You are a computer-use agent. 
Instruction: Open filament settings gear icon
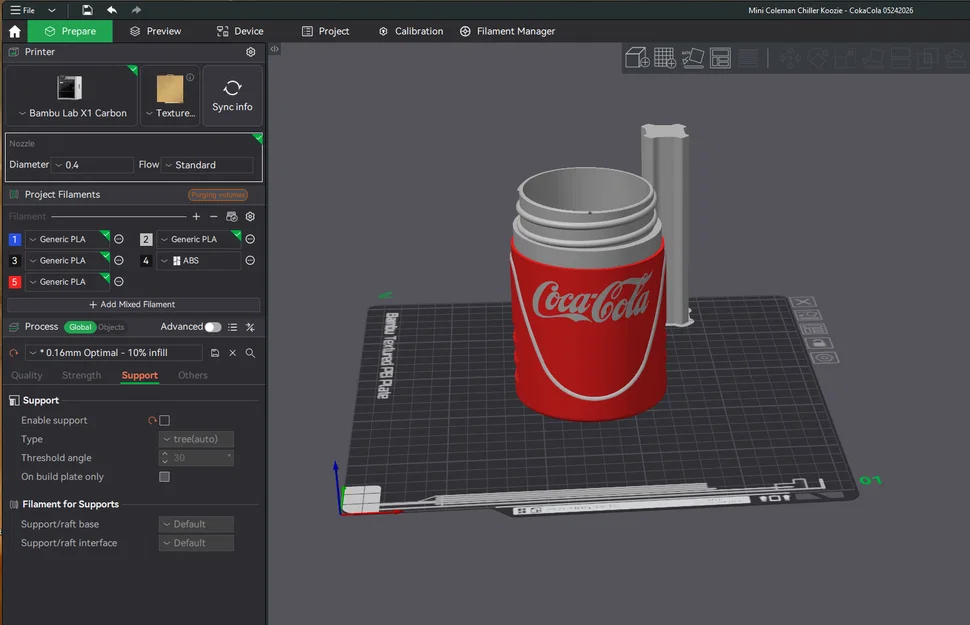click(250, 217)
